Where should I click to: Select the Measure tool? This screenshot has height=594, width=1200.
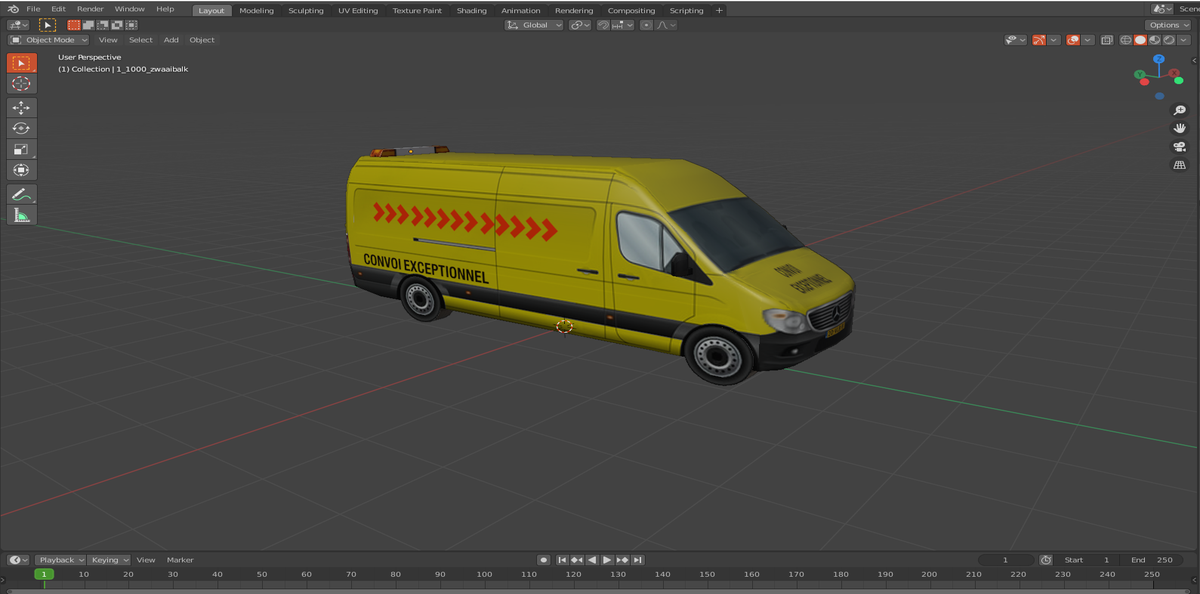(x=22, y=215)
